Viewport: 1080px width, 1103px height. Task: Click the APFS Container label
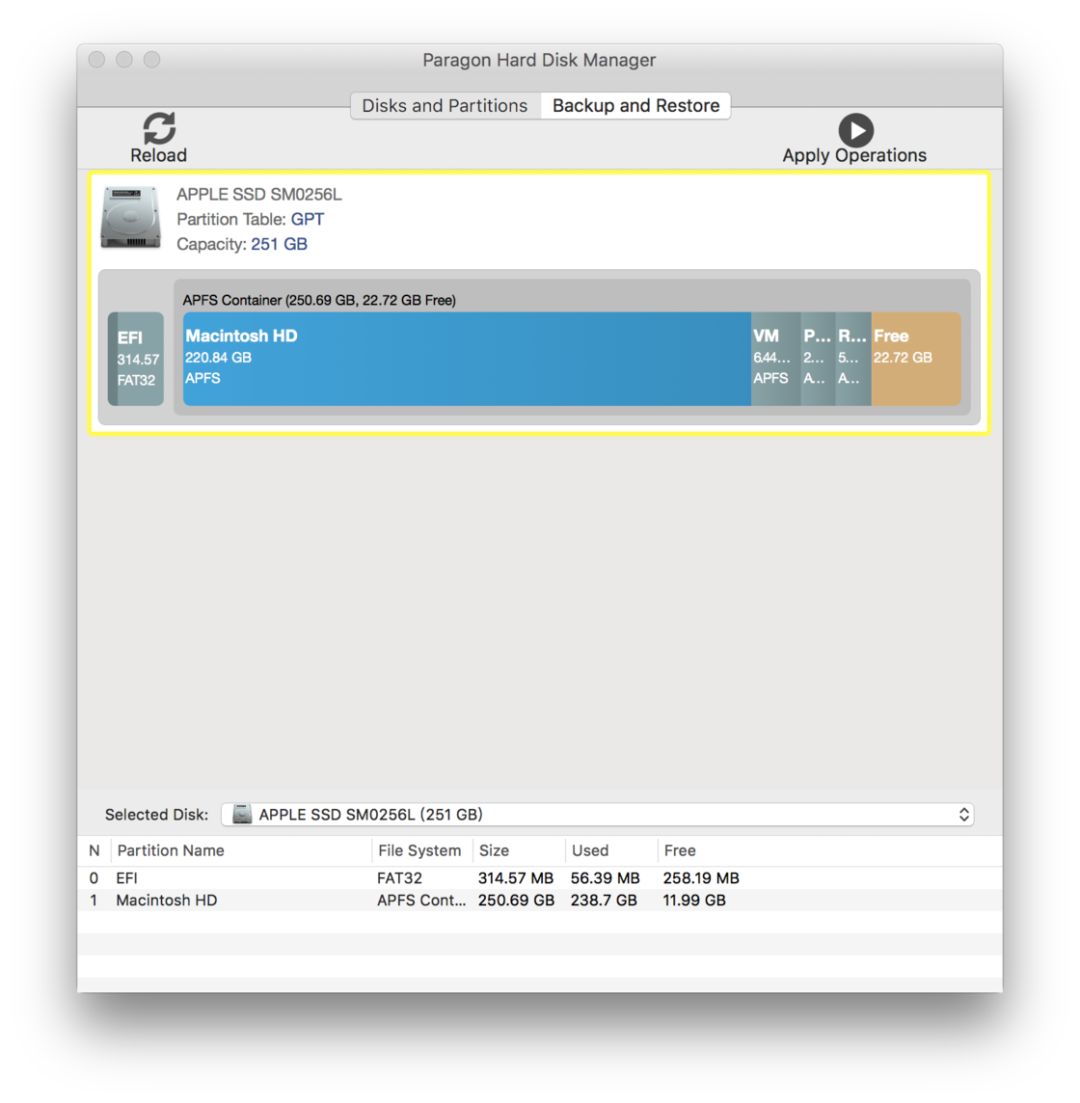pos(319,300)
